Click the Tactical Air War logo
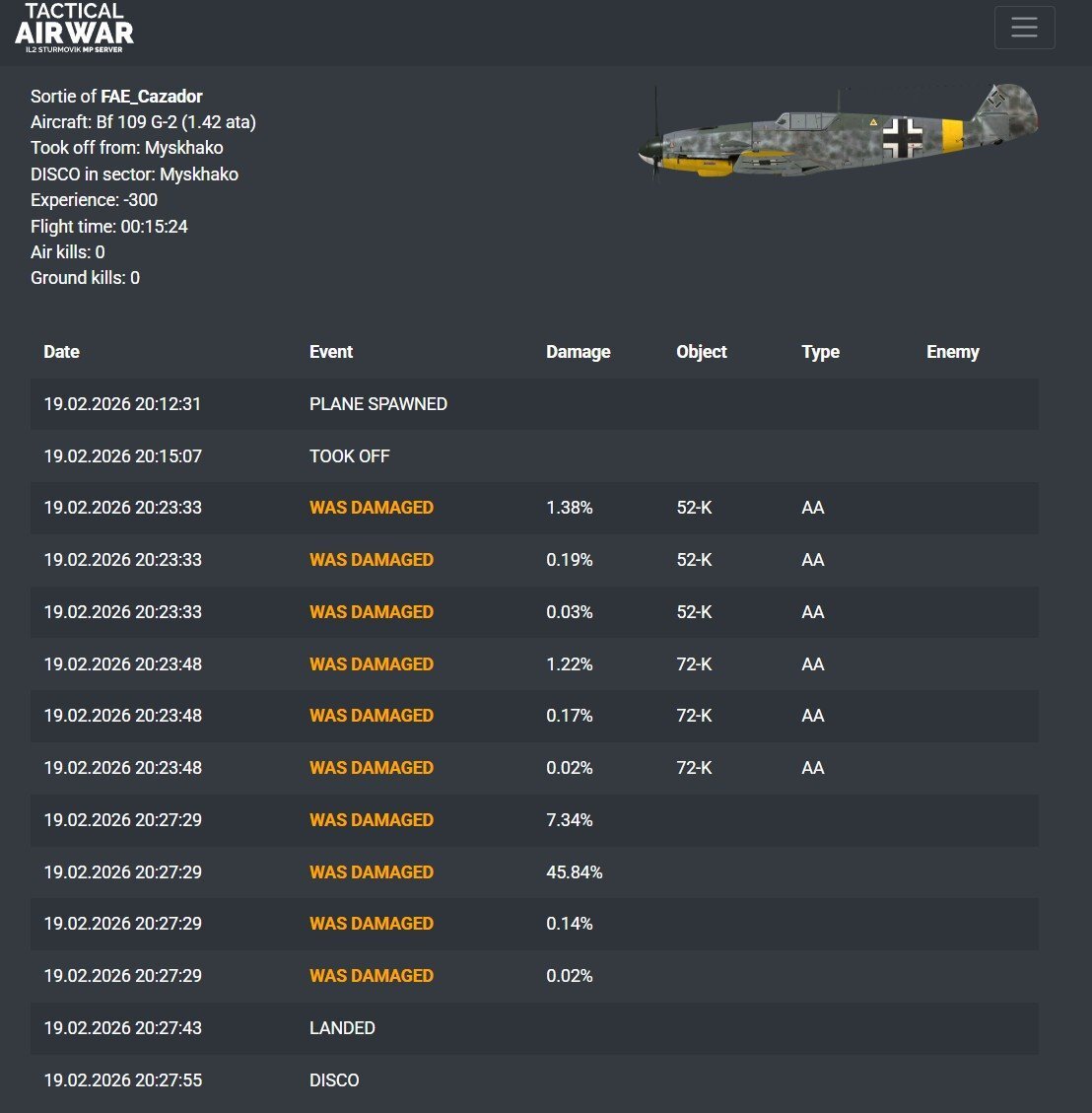 (x=75, y=27)
